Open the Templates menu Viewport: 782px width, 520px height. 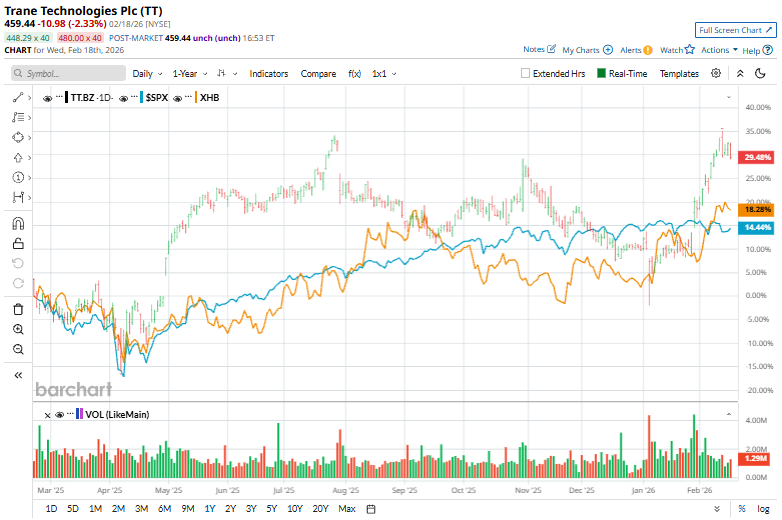pos(679,74)
